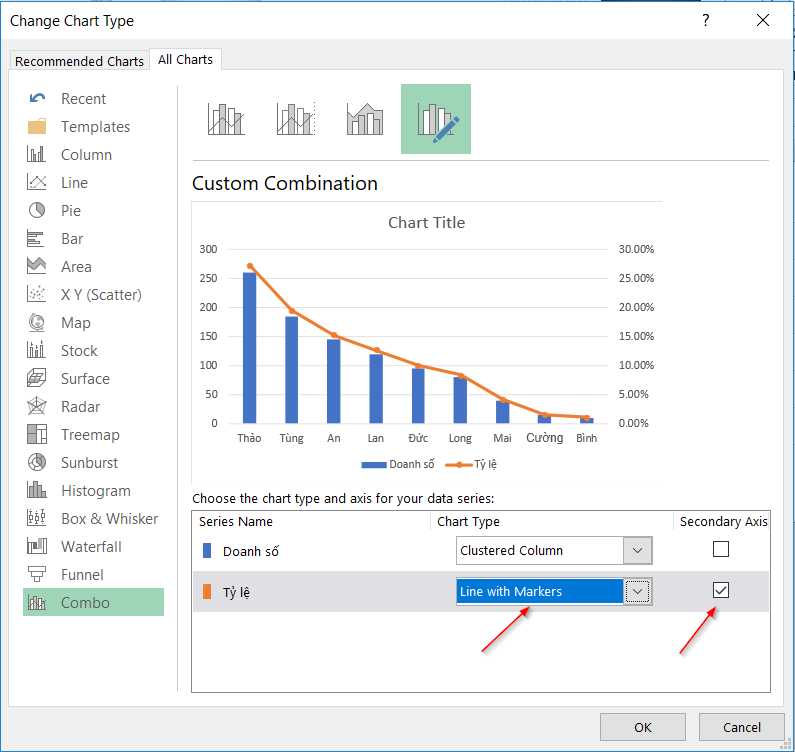Click Doanh số blue series color swatch
This screenshot has width=795, height=752.
pyautogui.click(x=207, y=551)
